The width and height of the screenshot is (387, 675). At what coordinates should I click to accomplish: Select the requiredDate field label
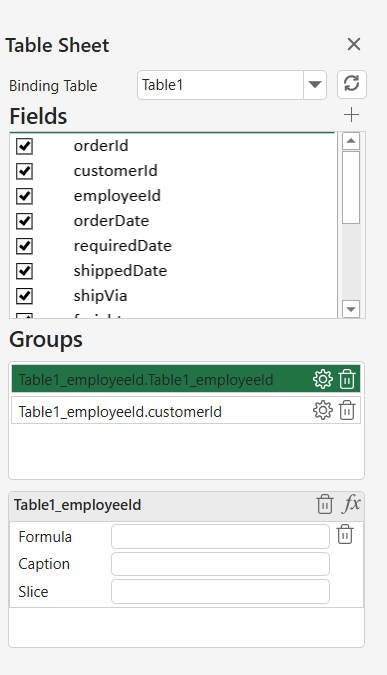(x=122, y=246)
